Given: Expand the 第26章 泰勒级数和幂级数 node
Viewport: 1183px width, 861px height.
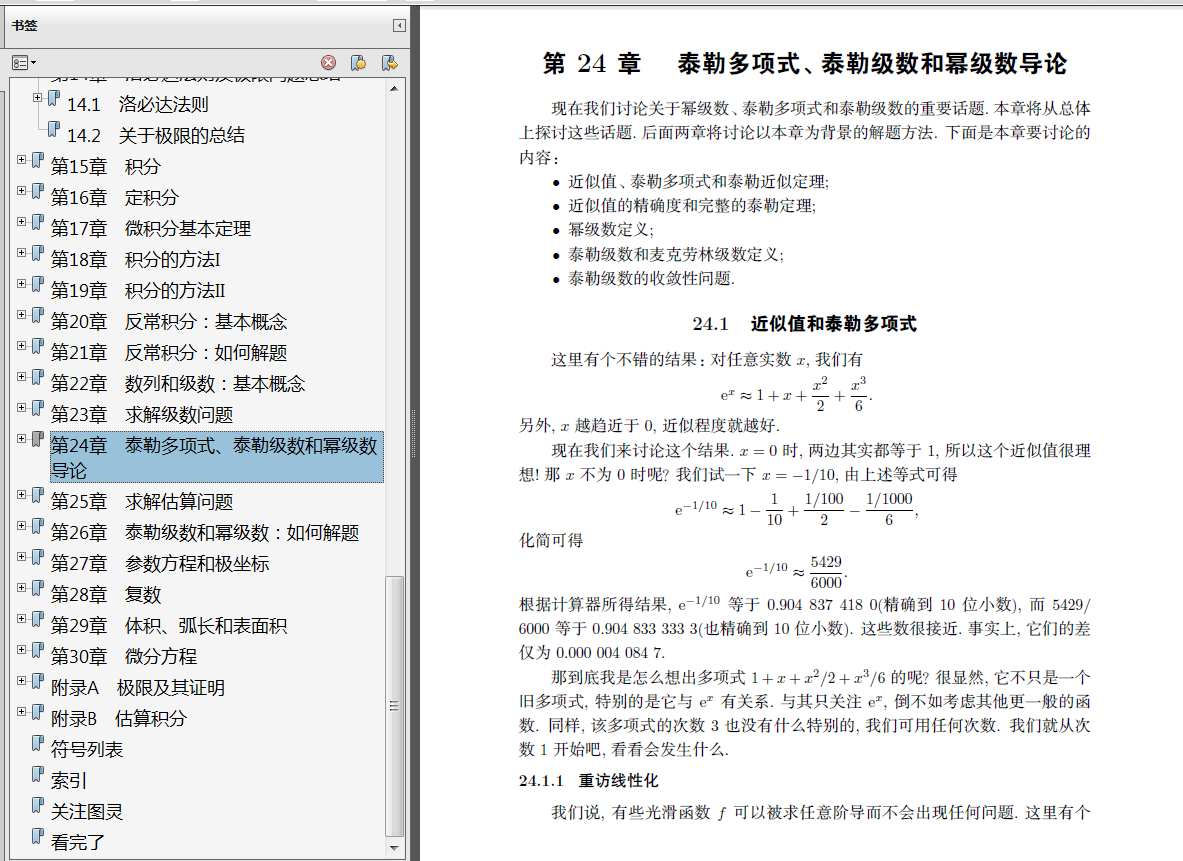Looking at the screenshot, I should [21, 526].
